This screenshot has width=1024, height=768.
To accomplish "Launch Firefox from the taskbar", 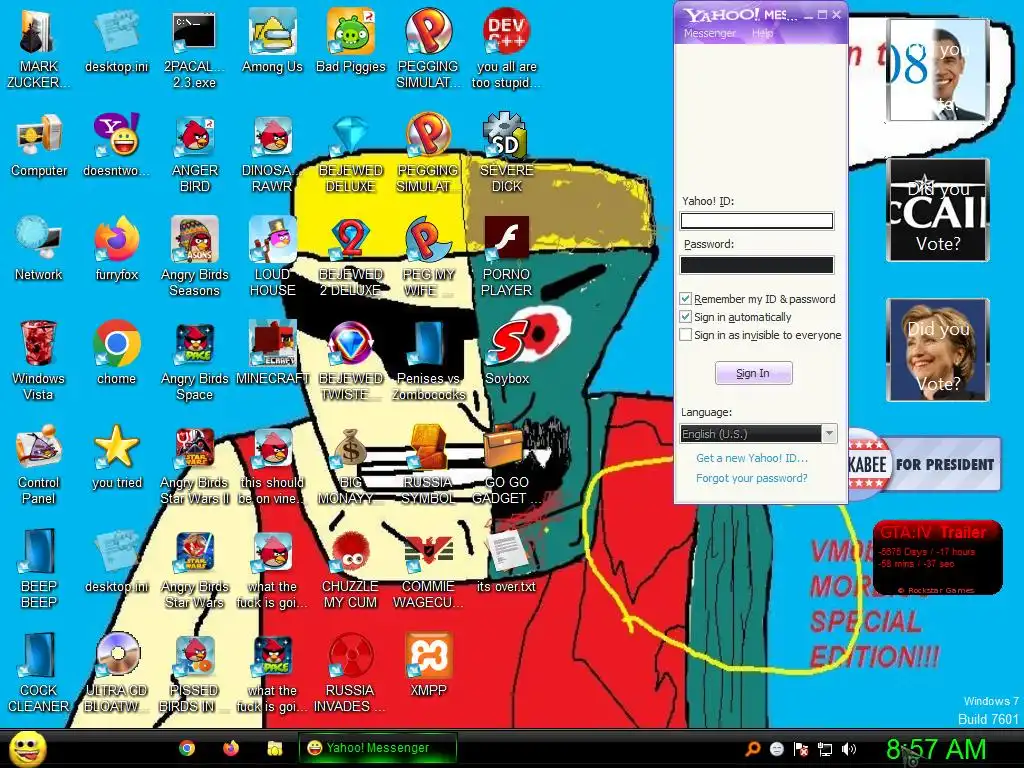I will coord(231,748).
